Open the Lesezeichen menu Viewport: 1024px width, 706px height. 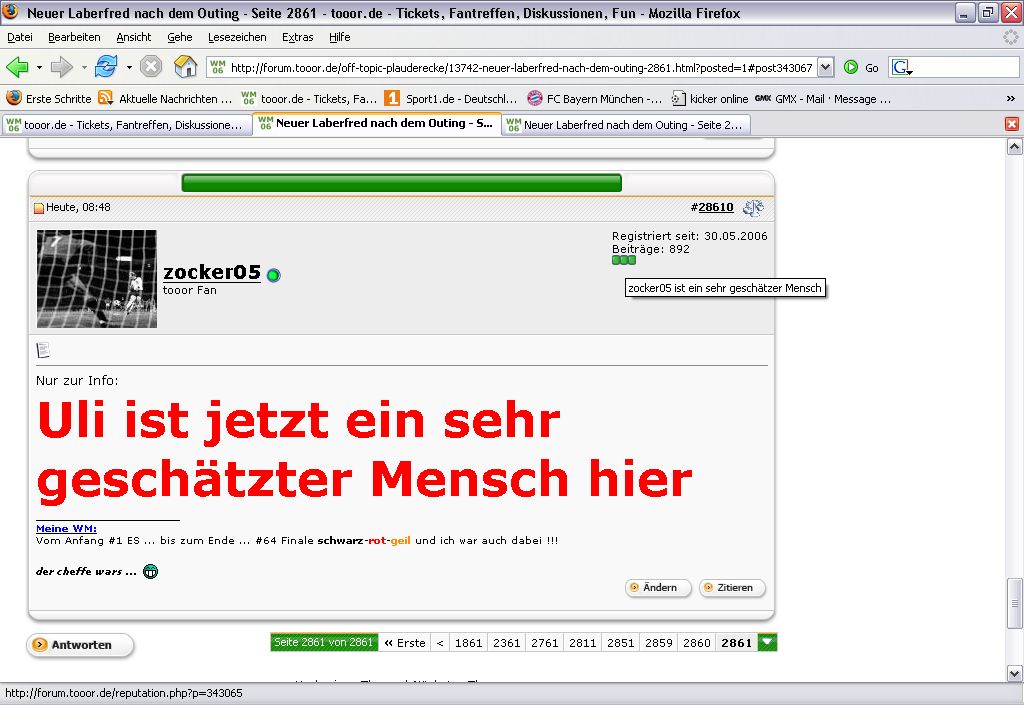pyautogui.click(x=237, y=37)
